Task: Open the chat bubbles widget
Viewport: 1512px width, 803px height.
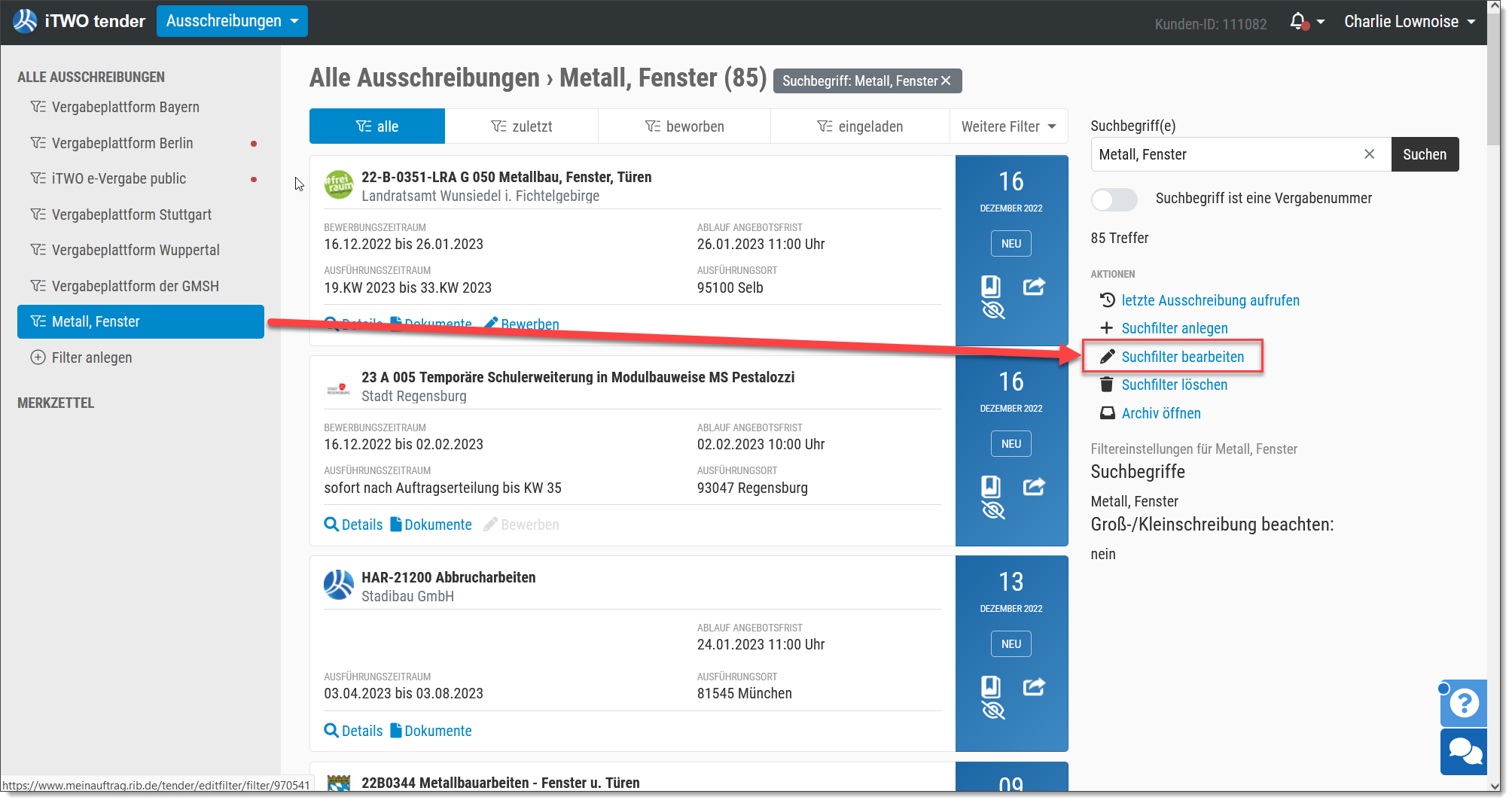Action: 1464,751
